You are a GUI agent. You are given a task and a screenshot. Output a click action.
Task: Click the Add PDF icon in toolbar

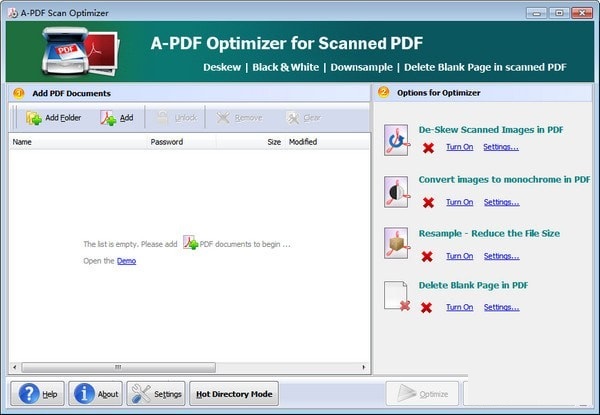pyautogui.click(x=108, y=118)
